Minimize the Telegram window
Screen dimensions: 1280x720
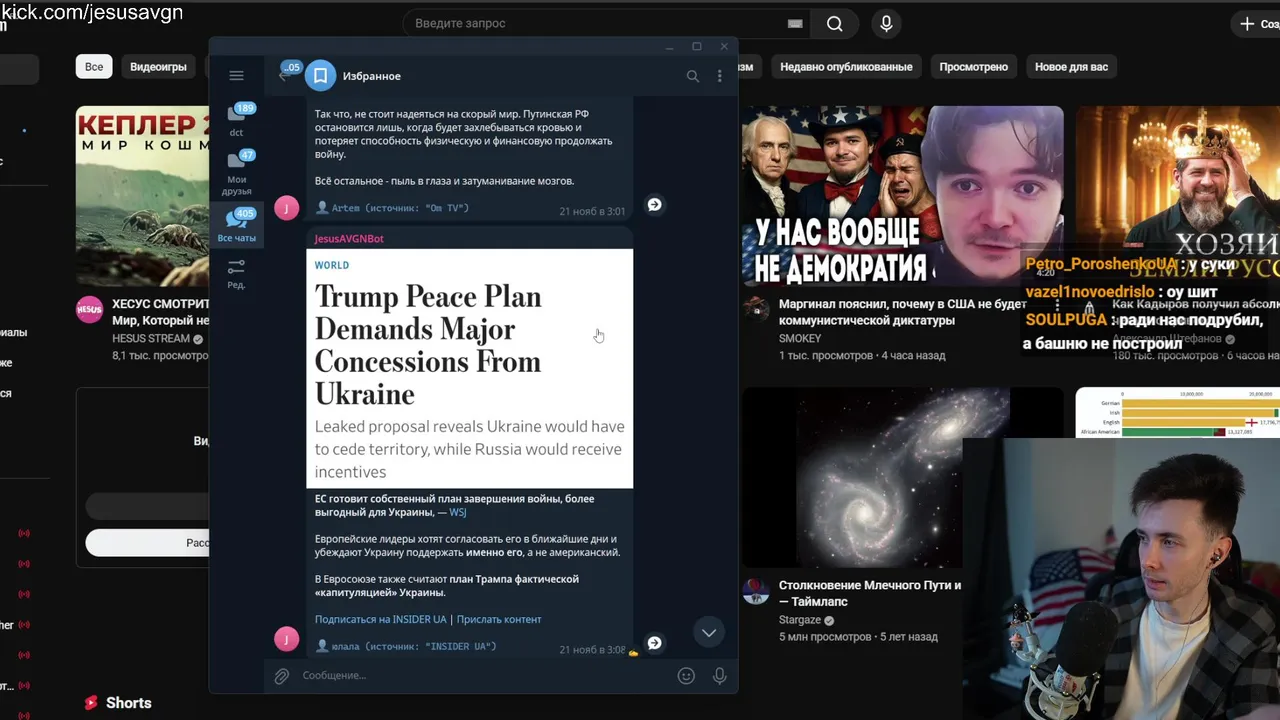pos(670,47)
